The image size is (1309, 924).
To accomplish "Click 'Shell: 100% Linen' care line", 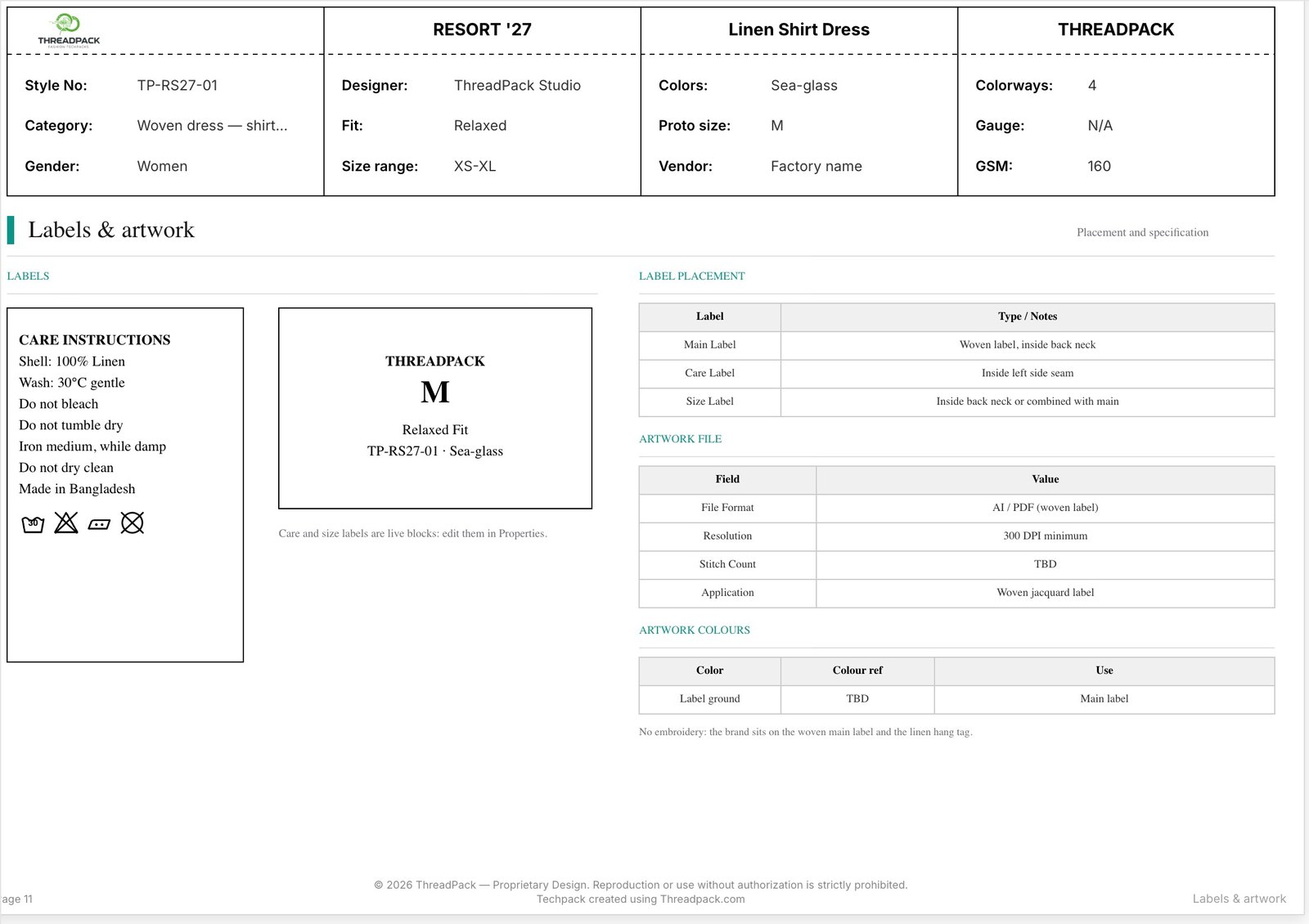I will tap(72, 361).
